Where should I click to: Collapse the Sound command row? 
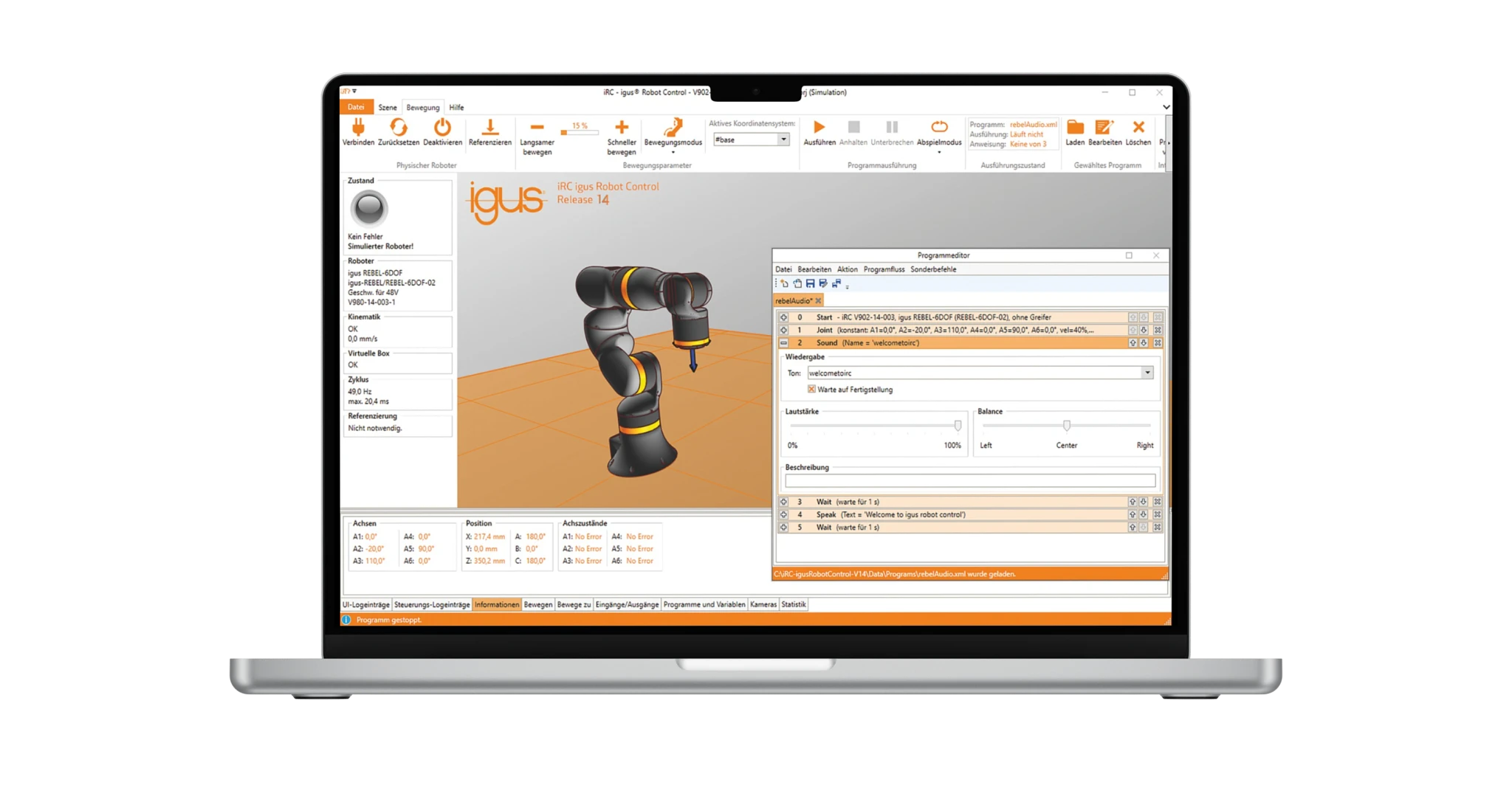[x=784, y=342]
